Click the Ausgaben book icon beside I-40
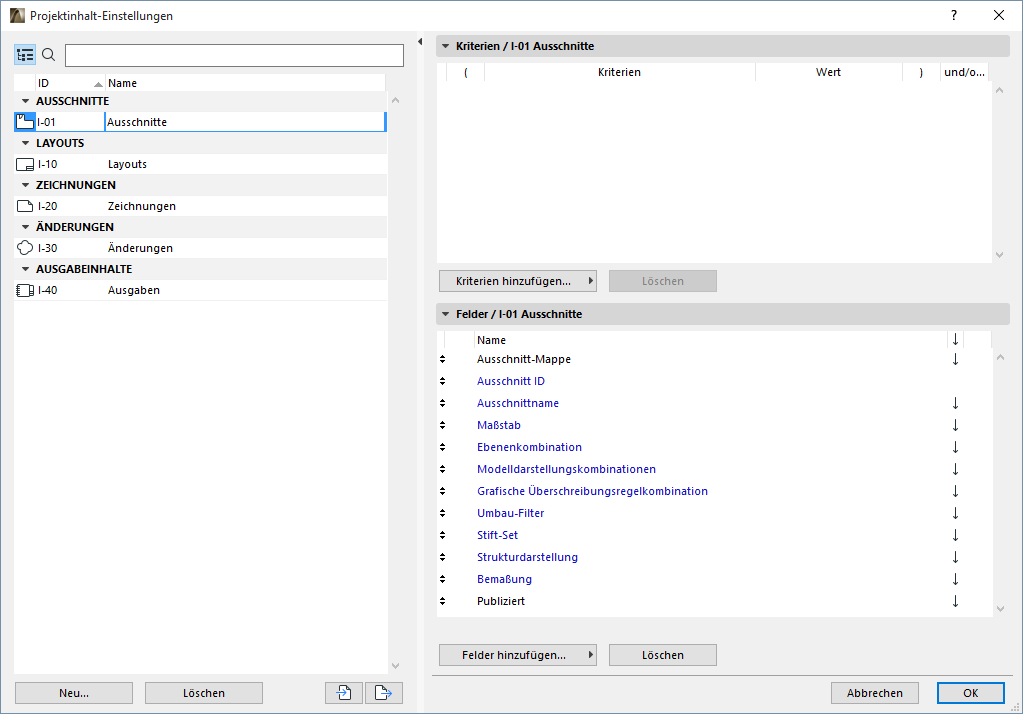The height and width of the screenshot is (714, 1023). tap(24, 289)
